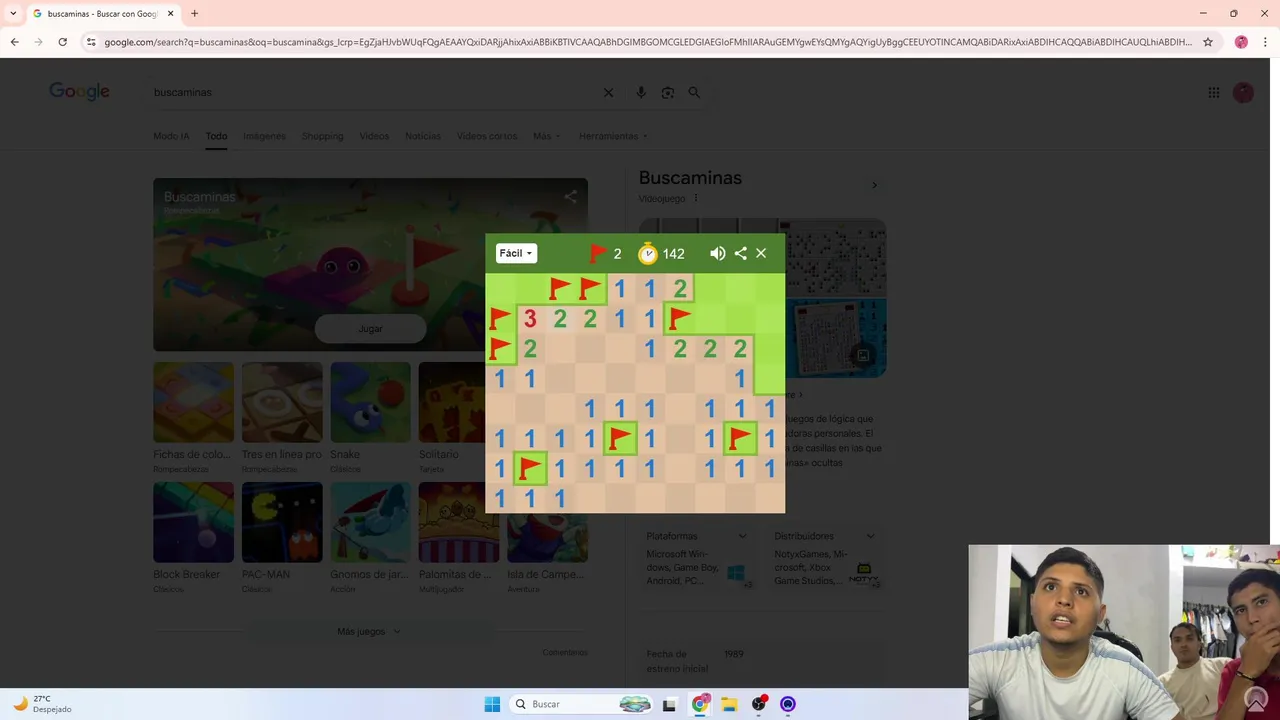1280x720 pixels.
Task: Switch to the Imágenes tab
Action: [x=264, y=136]
